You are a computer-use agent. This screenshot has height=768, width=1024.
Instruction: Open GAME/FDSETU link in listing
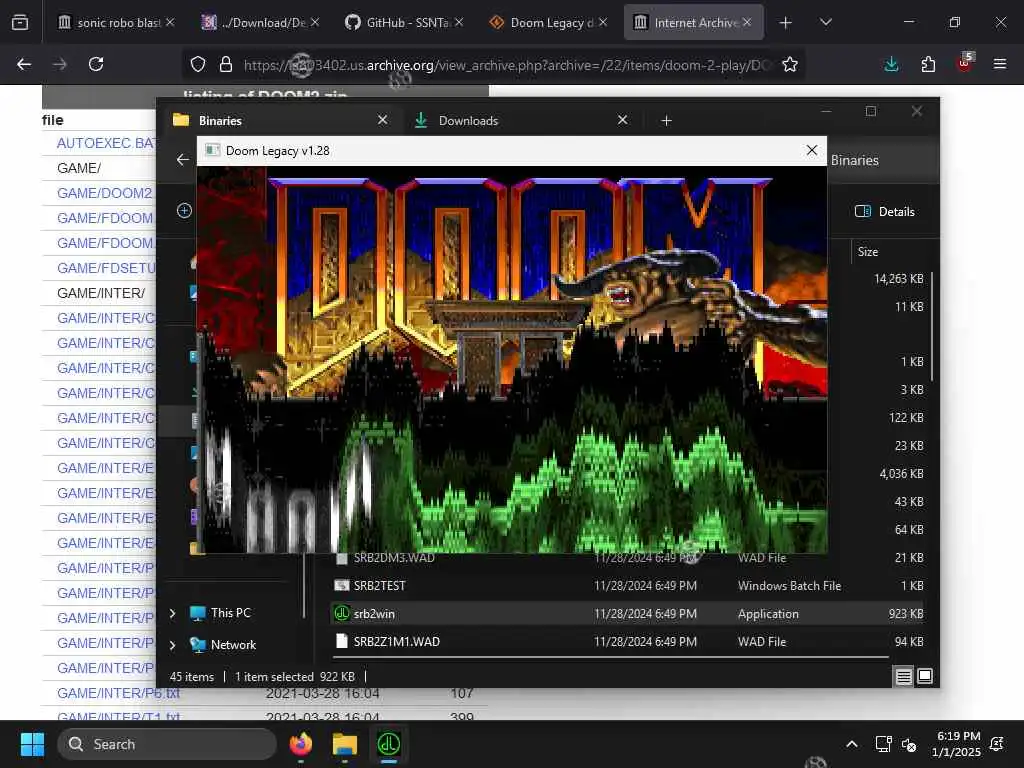[x=106, y=268]
